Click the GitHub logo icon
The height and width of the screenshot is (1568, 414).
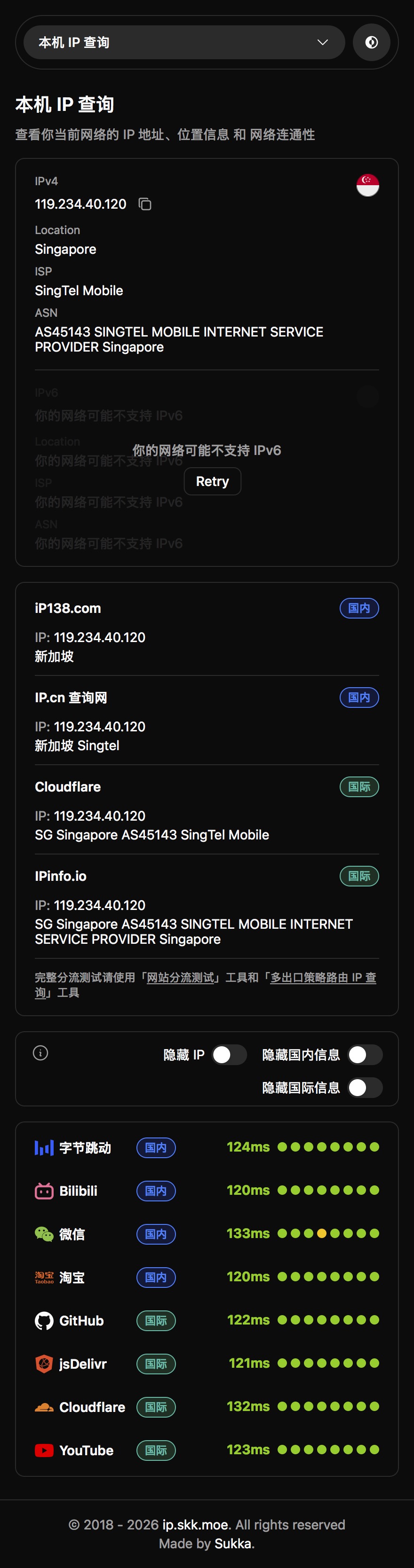[44, 1321]
